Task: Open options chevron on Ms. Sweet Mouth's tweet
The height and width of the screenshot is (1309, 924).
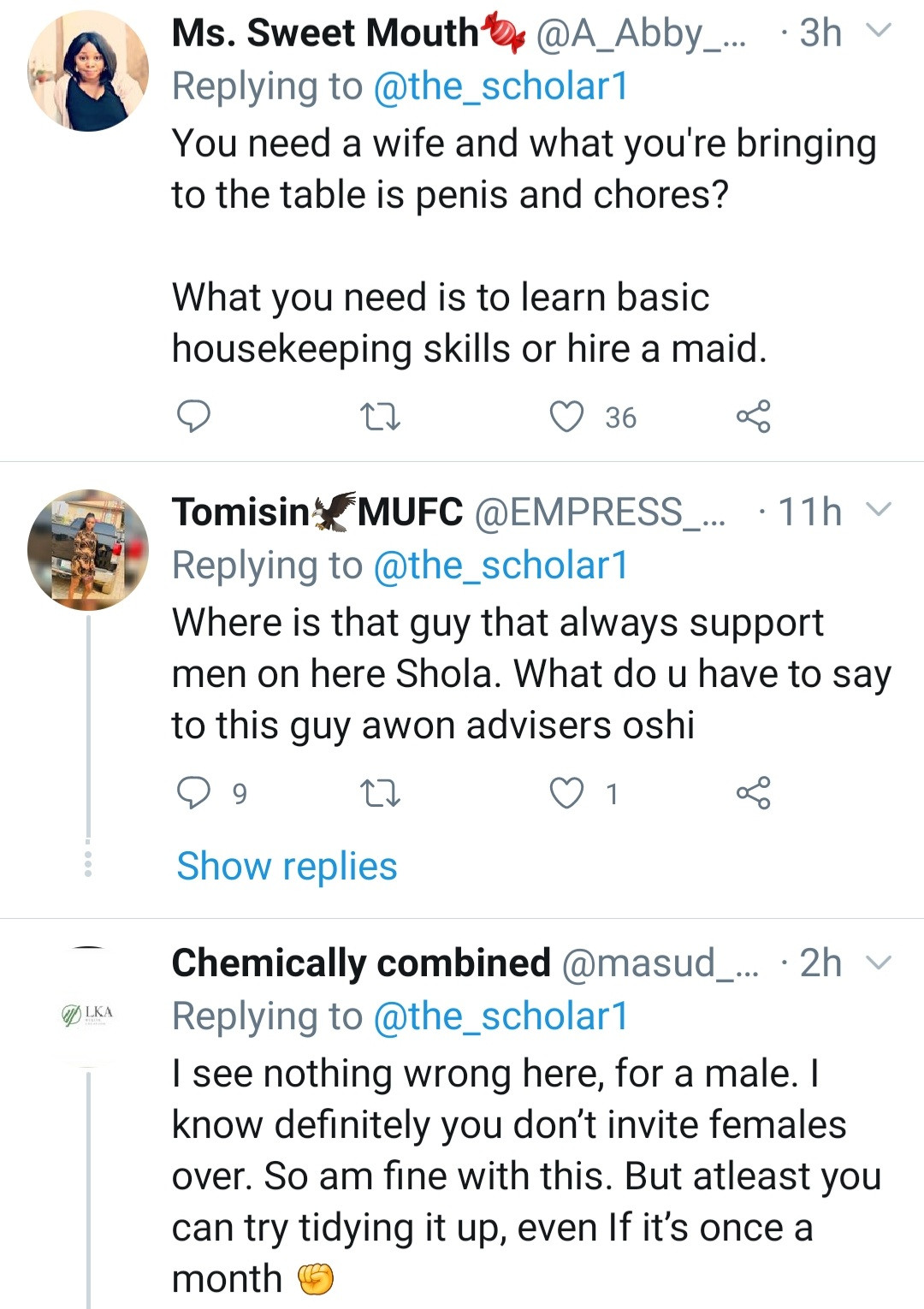Action: pyautogui.click(x=879, y=32)
